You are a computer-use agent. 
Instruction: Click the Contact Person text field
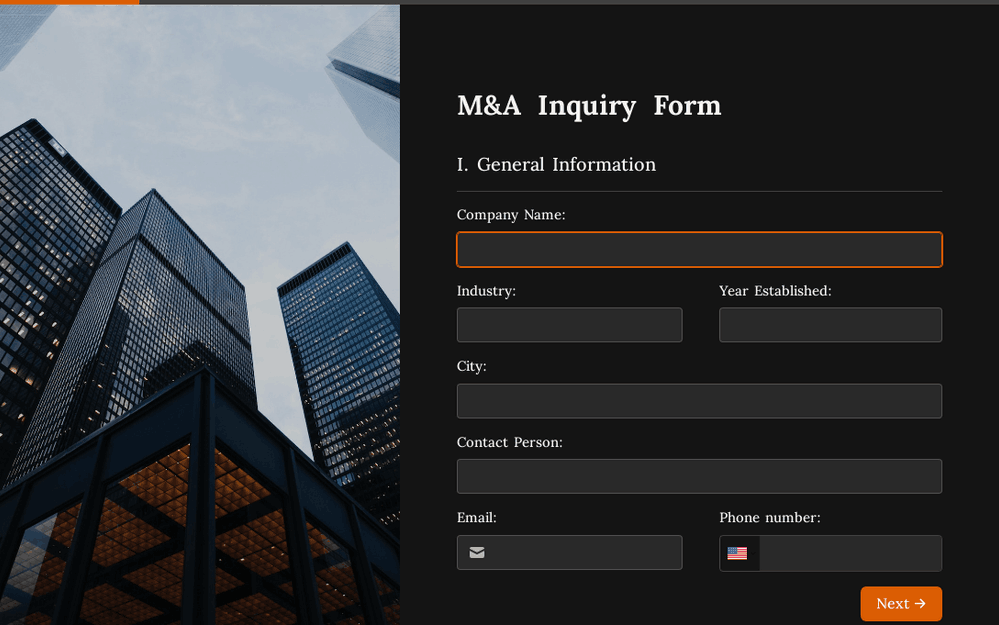point(698,476)
